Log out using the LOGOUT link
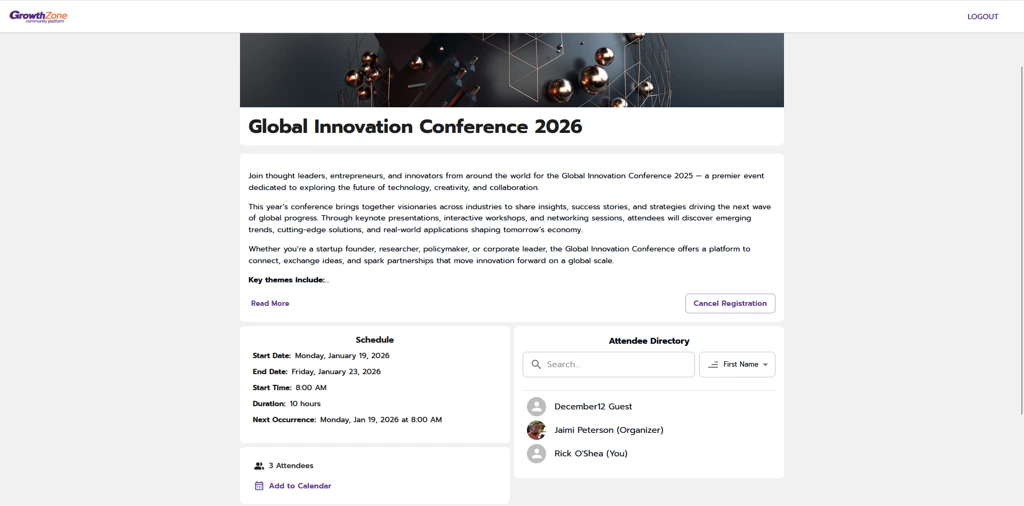Screen dimensions: 1024x506 (982, 17)
